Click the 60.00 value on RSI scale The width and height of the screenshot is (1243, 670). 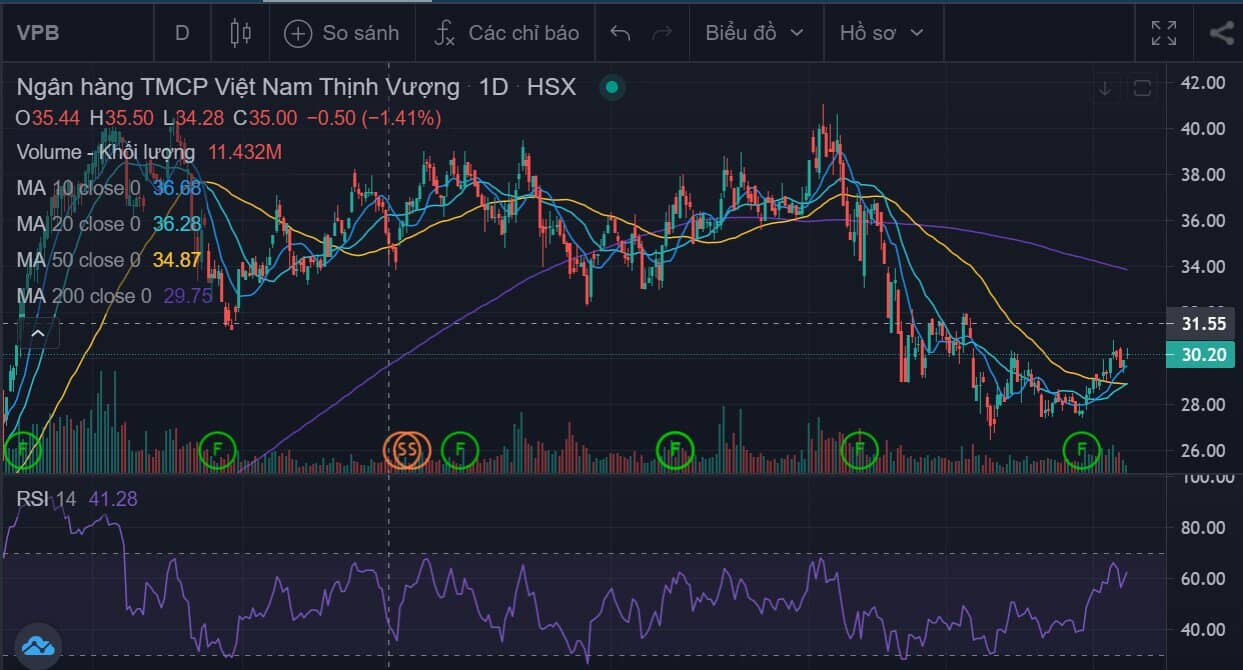[1202, 579]
